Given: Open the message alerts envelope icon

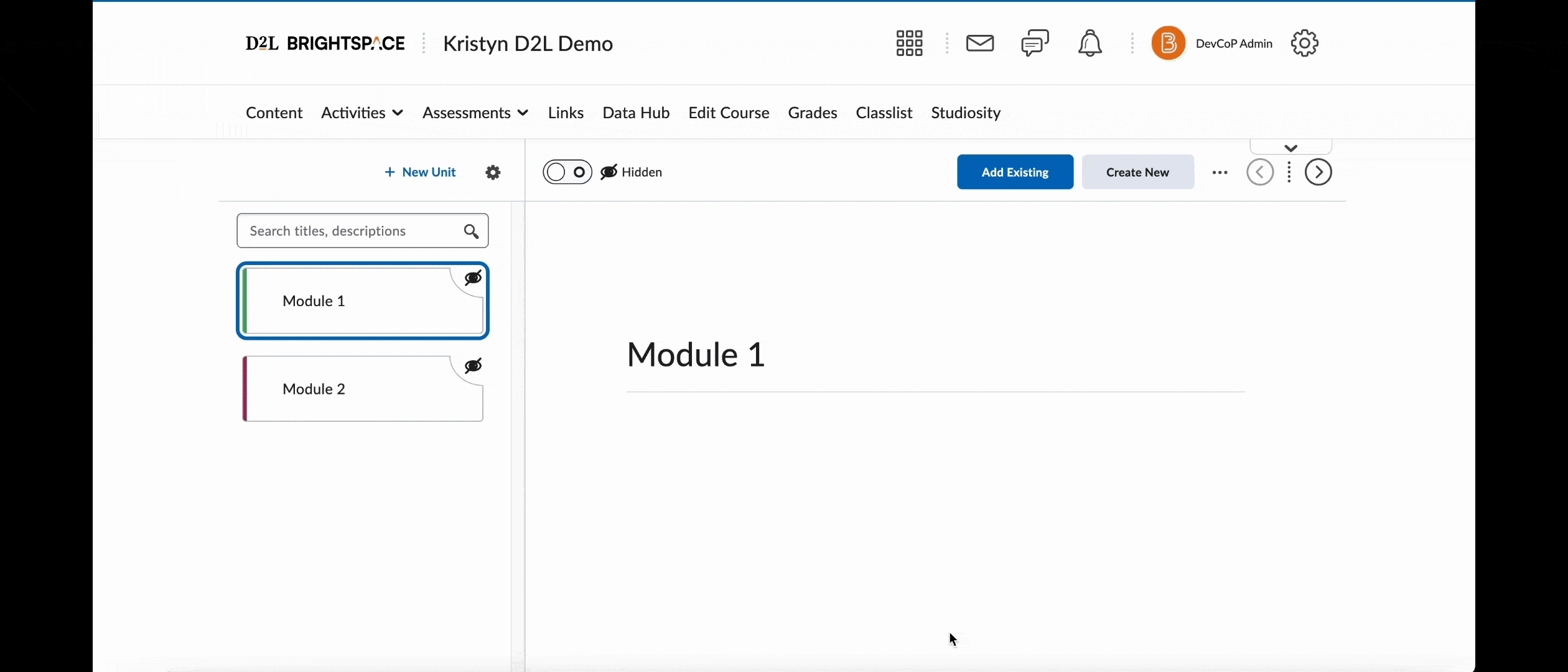Looking at the screenshot, I should (x=980, y=44).
